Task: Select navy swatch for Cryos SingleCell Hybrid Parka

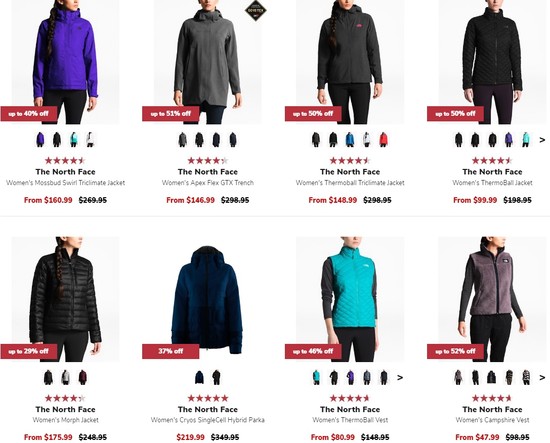Action: 199,377
